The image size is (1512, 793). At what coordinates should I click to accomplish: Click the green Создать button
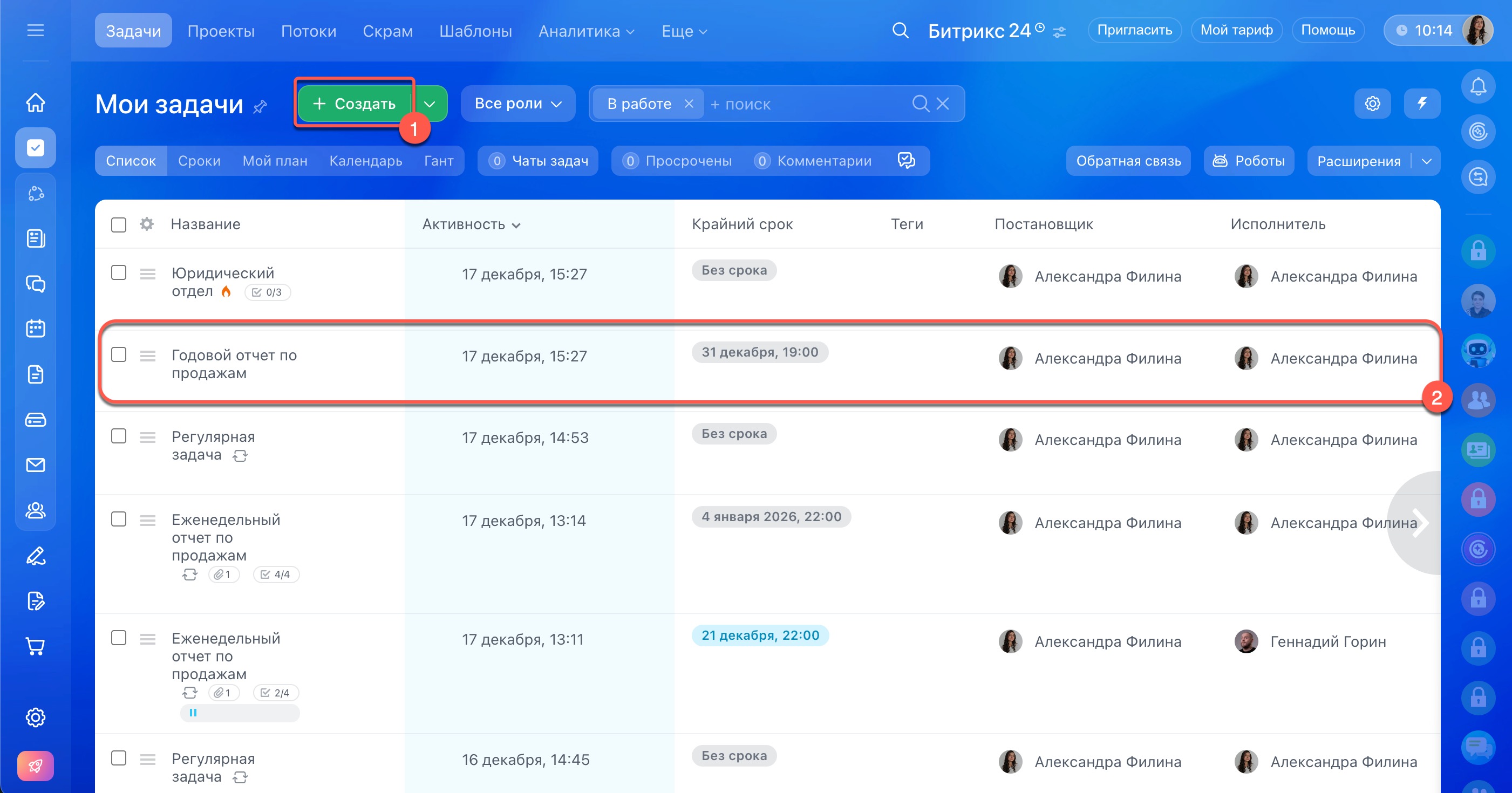coord(354,104)
